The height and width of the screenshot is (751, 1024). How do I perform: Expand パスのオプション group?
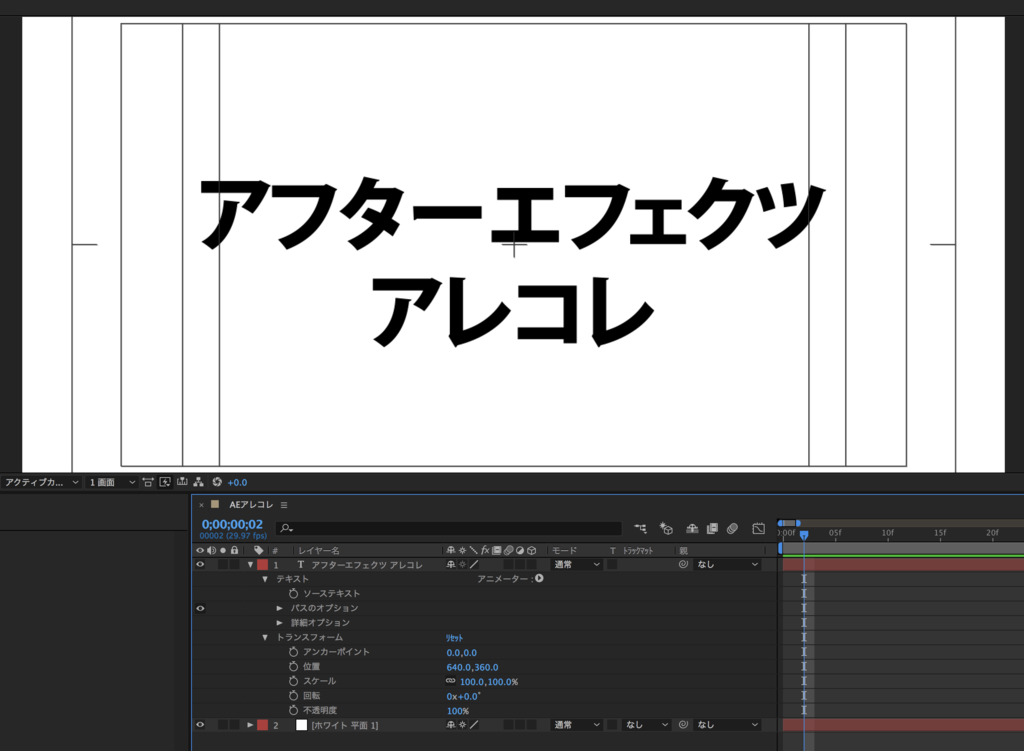pyautogui.click(x=280, y=608)
